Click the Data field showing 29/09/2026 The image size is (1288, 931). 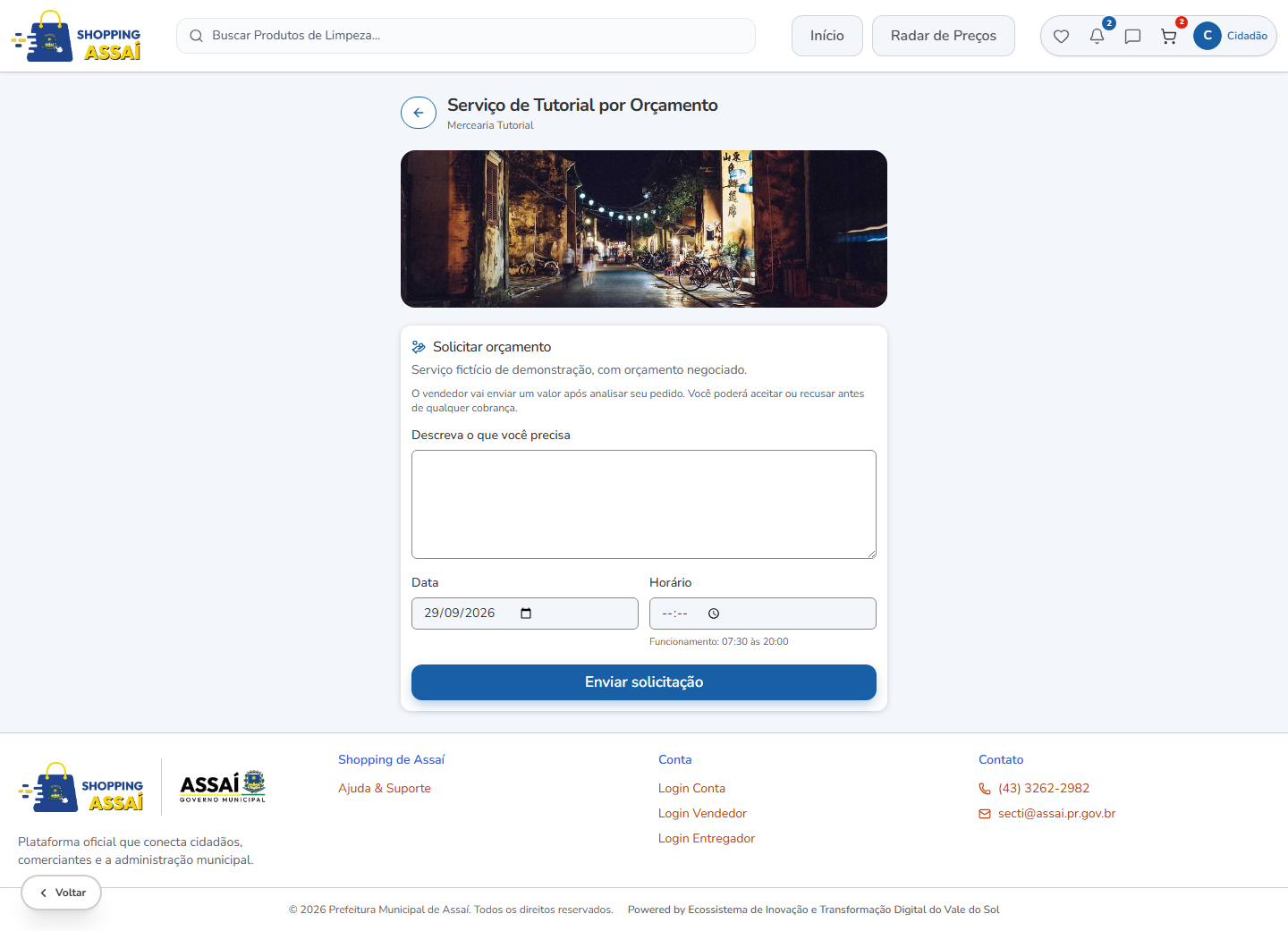pyautogui.click(x=525, y=614)
